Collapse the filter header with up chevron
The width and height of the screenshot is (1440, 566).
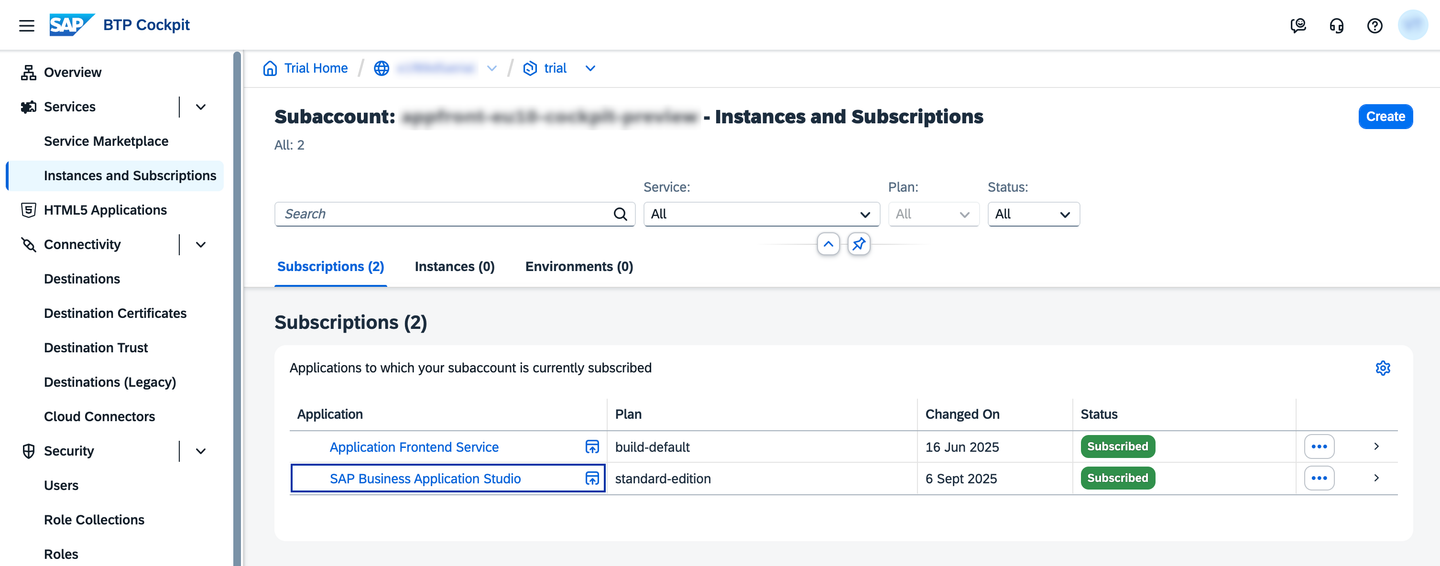[x=828, y=244]
